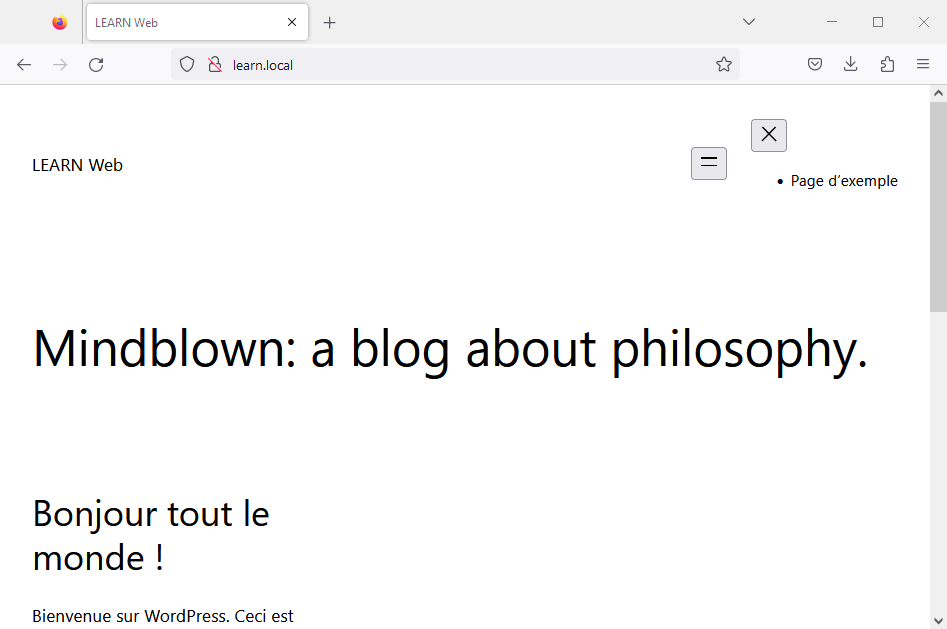Reload the current page
The height and width of the screenshot is (629, 947).
[x=96, y=65]
